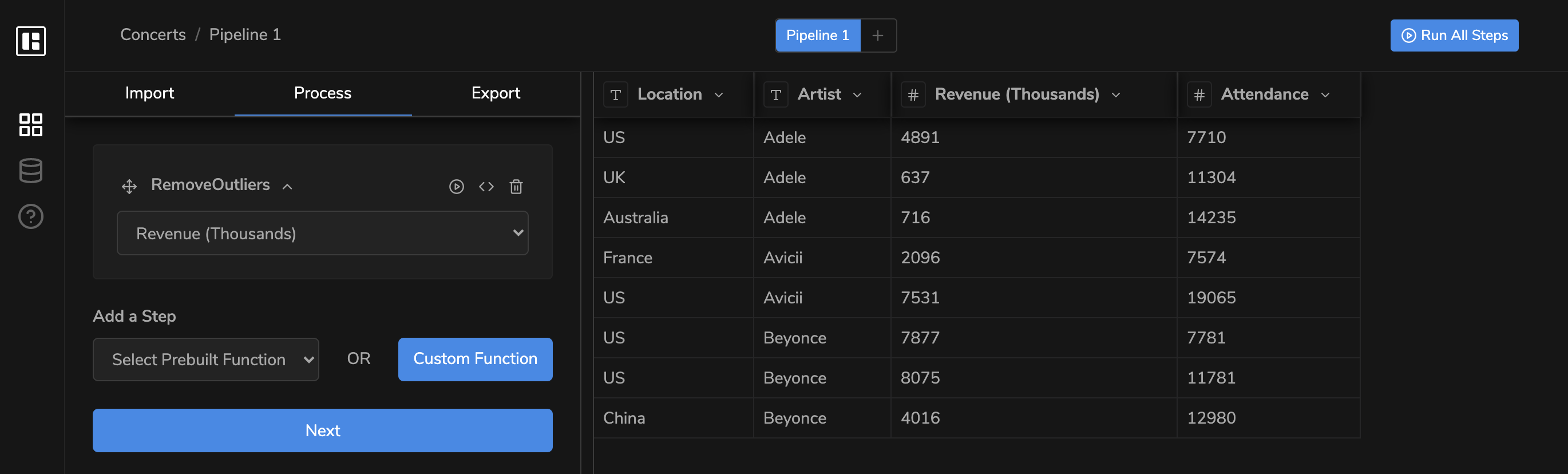Grab the RemoveOutliers move handle icon
The width and height of the screenshot is (1568, 474).
129,187
